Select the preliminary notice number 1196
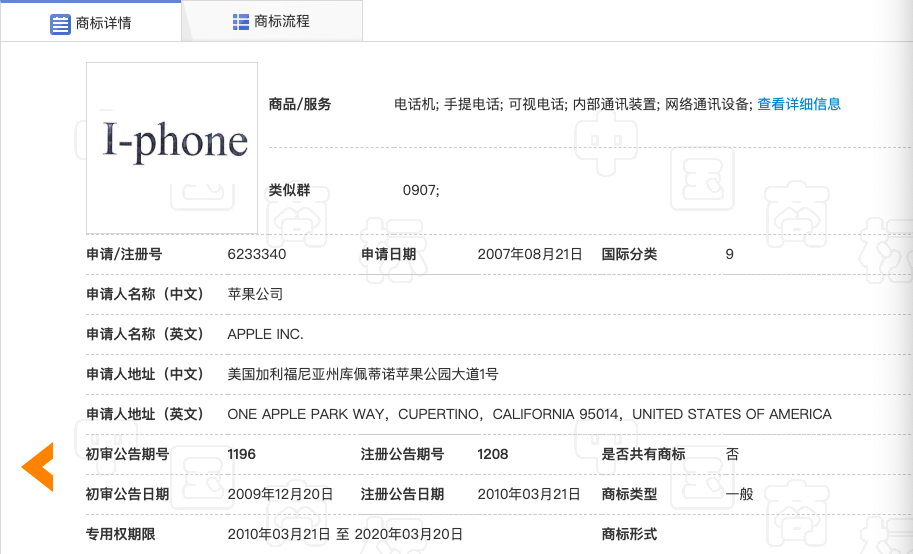913x554 pixels. pyautogui.click(x=242, y=454)
